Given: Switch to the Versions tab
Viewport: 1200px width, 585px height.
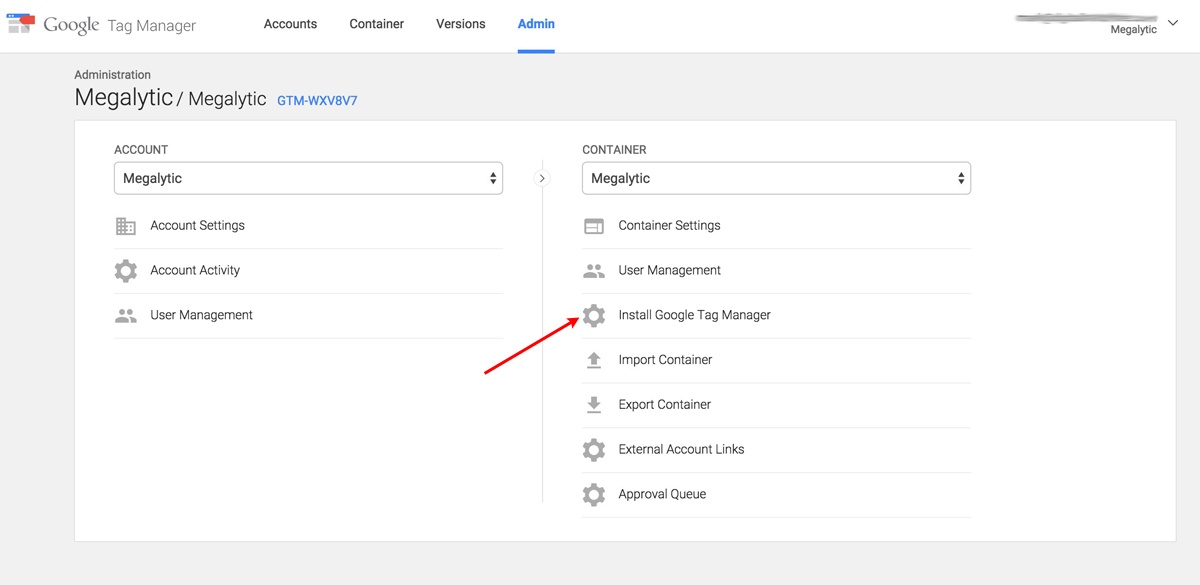Looking at the screenshot, I should (x=461, y=24).
